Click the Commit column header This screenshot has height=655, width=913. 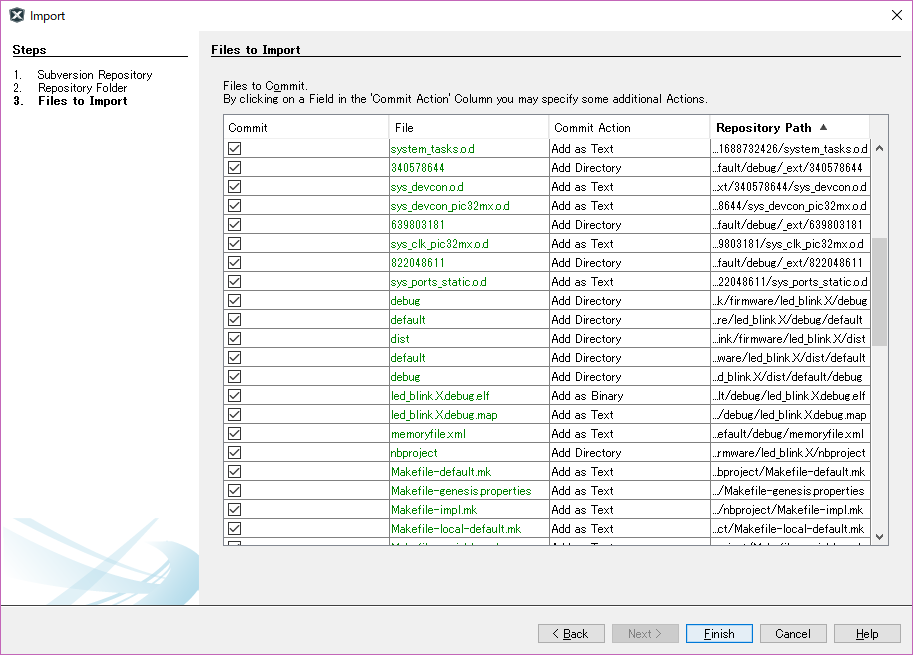pos(306,128)
